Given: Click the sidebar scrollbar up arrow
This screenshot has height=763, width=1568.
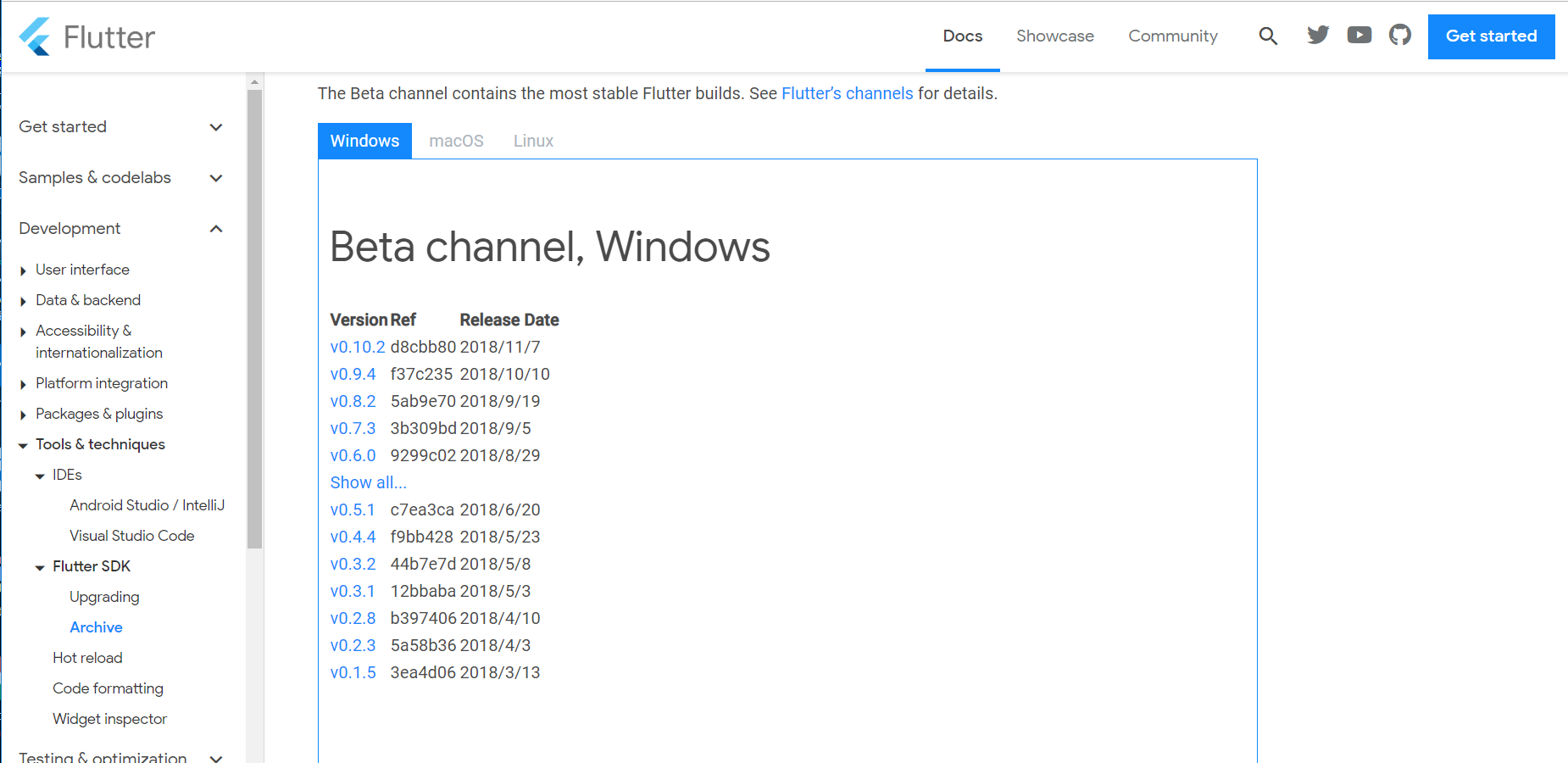Looking at the screenshot, I should click(254, 82).
